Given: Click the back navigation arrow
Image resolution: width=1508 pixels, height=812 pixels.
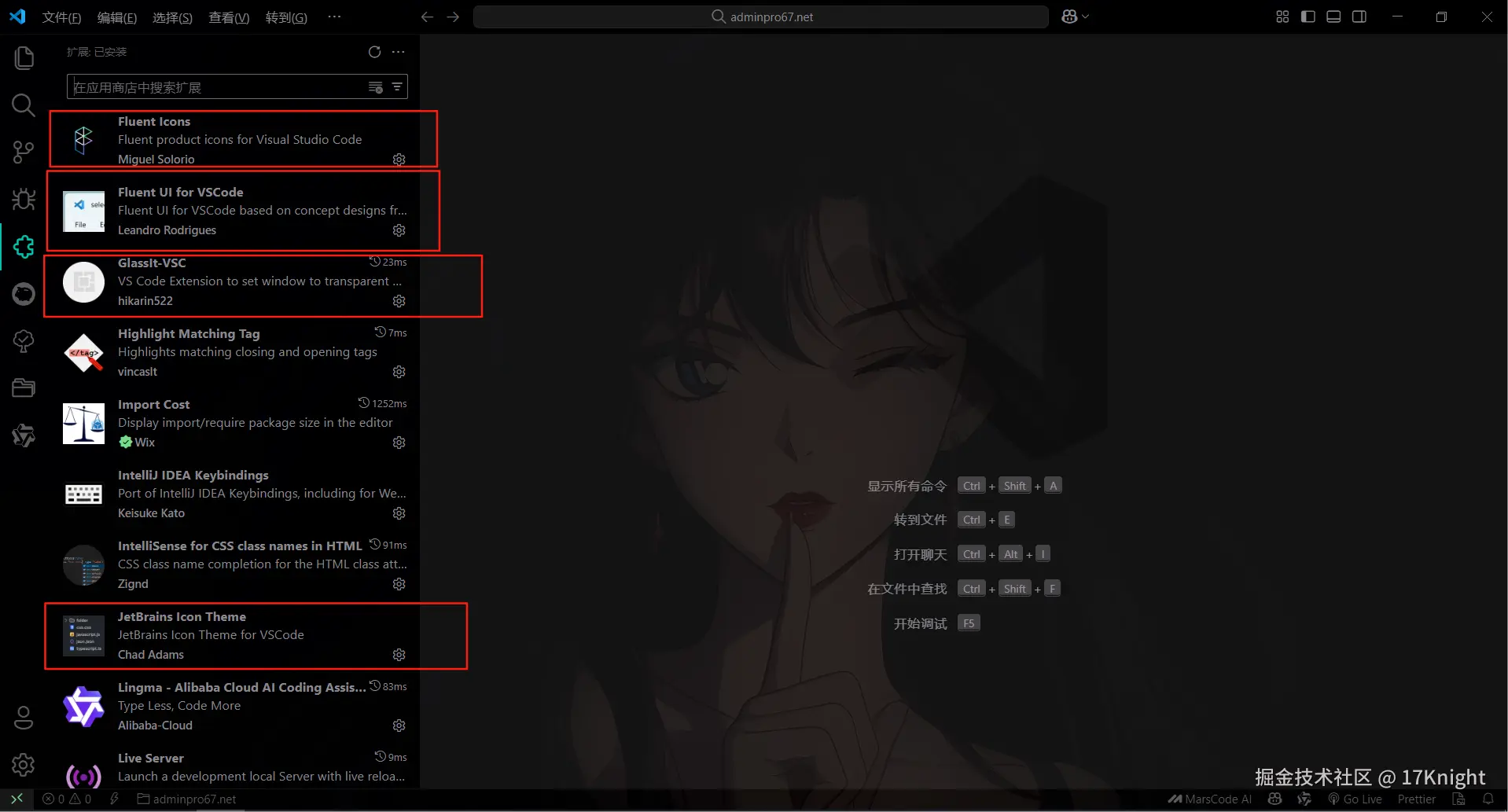Looking at the screenshot, I should (426, 16).
